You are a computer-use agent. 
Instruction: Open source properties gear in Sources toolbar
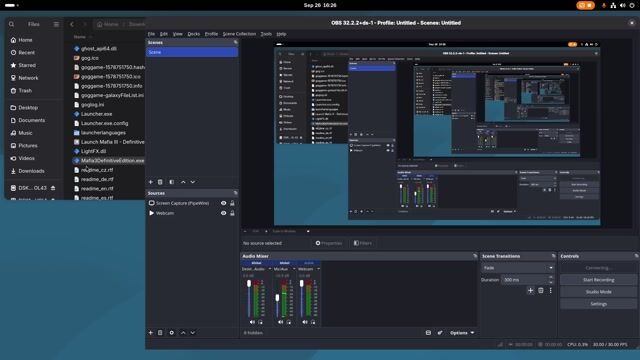coord(172,333)
